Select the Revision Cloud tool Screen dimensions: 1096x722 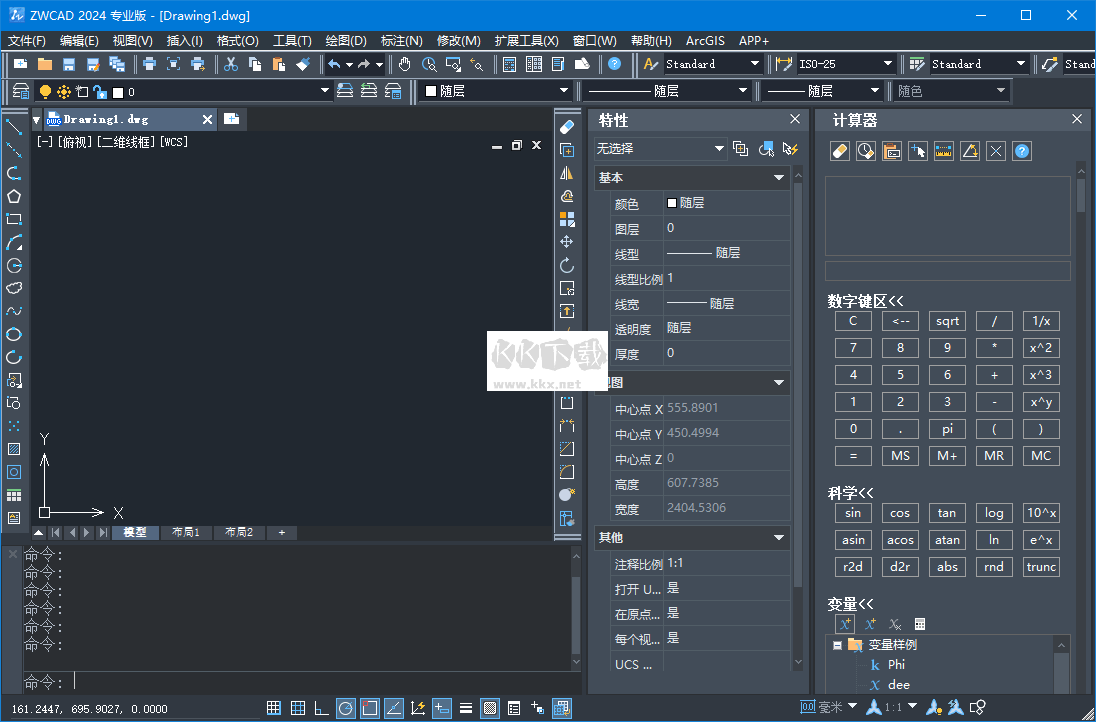[12, 288]
